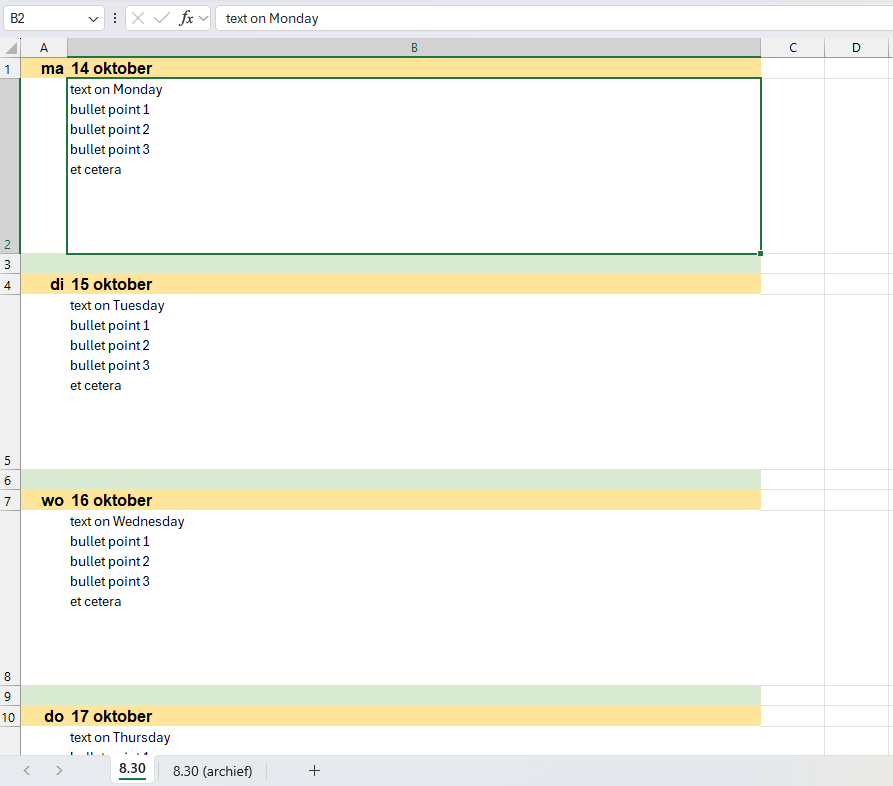Switch to the 8.30 (archief) sheet tab
893x786 pixels.
(211, 771)
